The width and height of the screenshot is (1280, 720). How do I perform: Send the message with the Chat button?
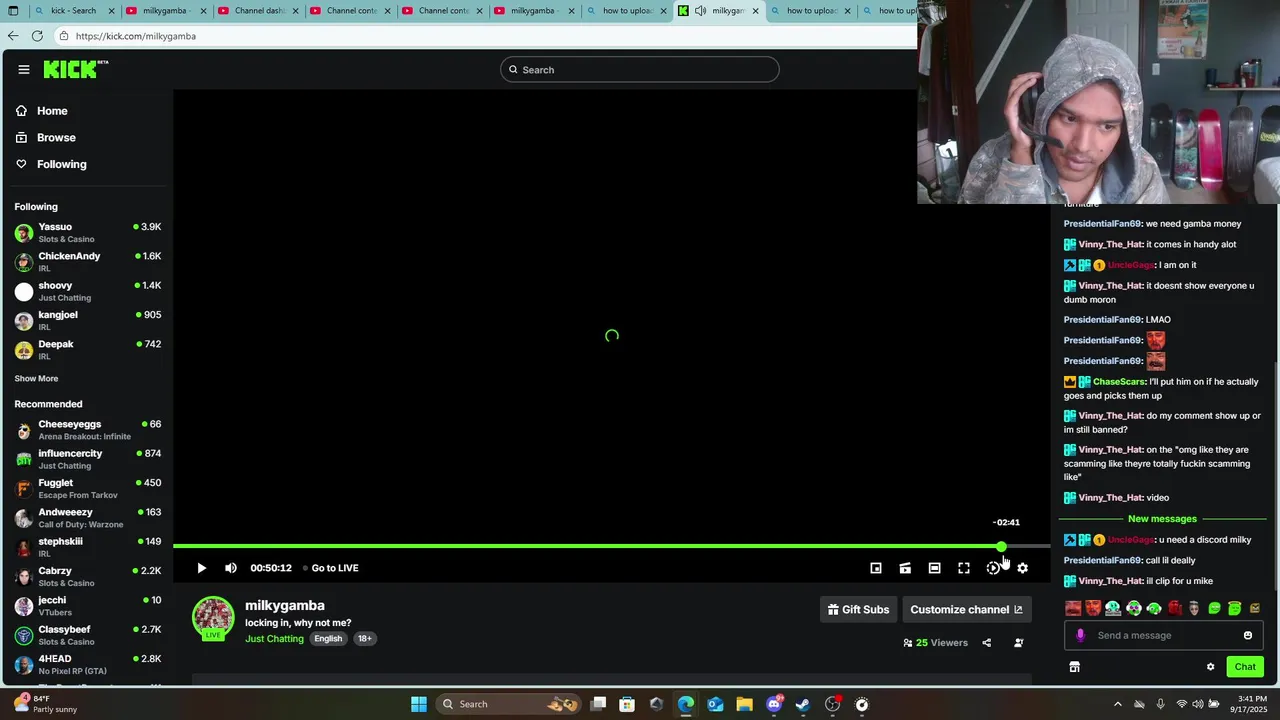pos(1245,667)
